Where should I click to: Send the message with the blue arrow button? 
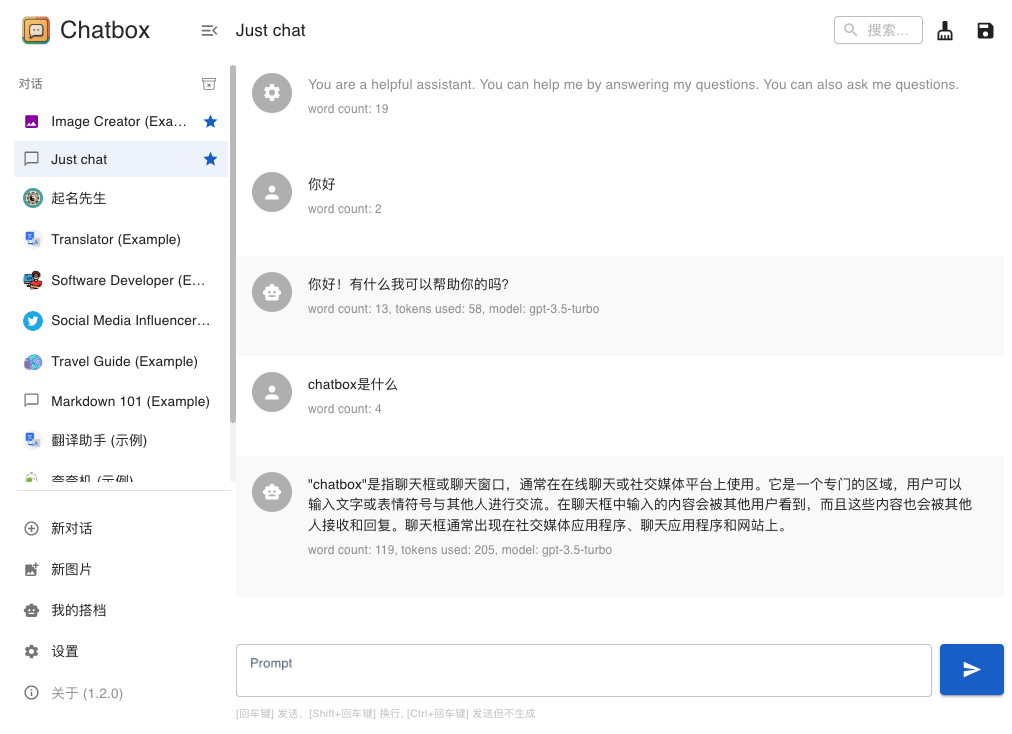coord(971,669)
